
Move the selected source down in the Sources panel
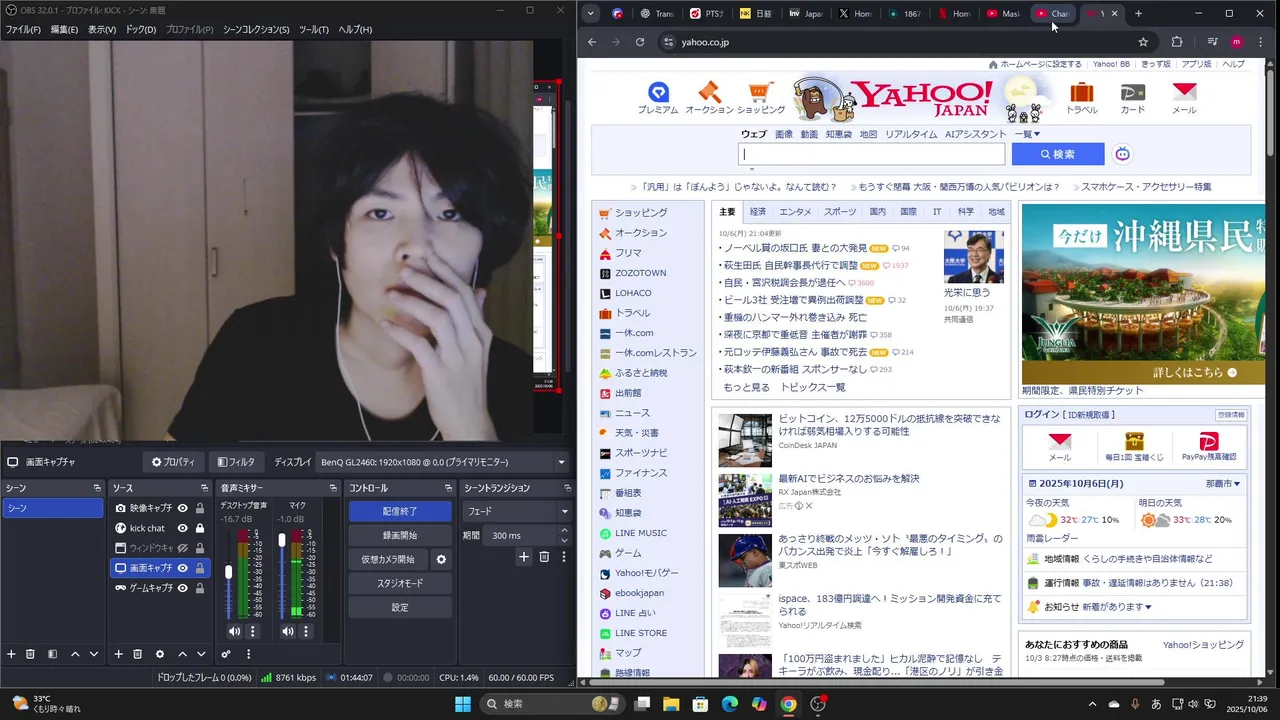coord(201,654)
